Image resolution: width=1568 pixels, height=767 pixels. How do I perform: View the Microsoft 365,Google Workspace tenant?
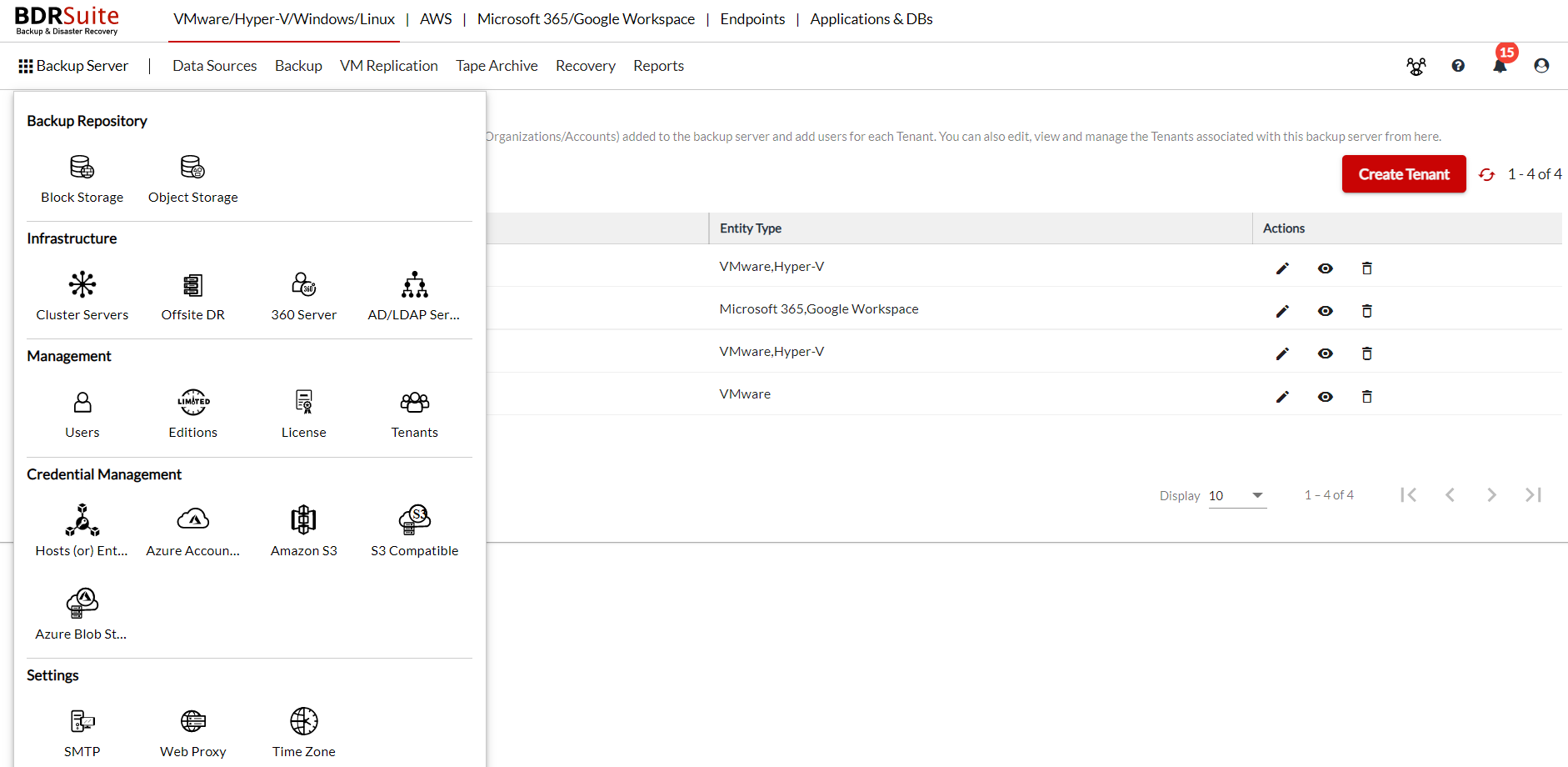[1325, 311]
